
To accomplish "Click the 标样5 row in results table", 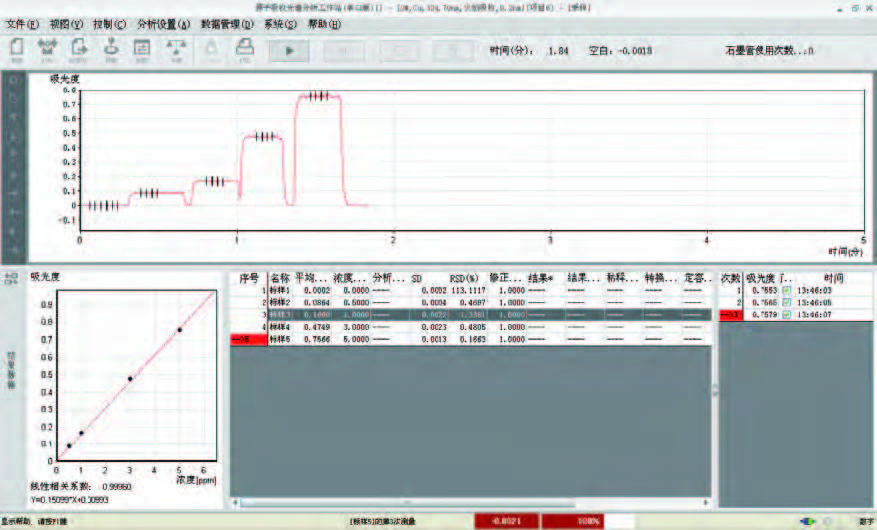I will (x=470, y=339).
